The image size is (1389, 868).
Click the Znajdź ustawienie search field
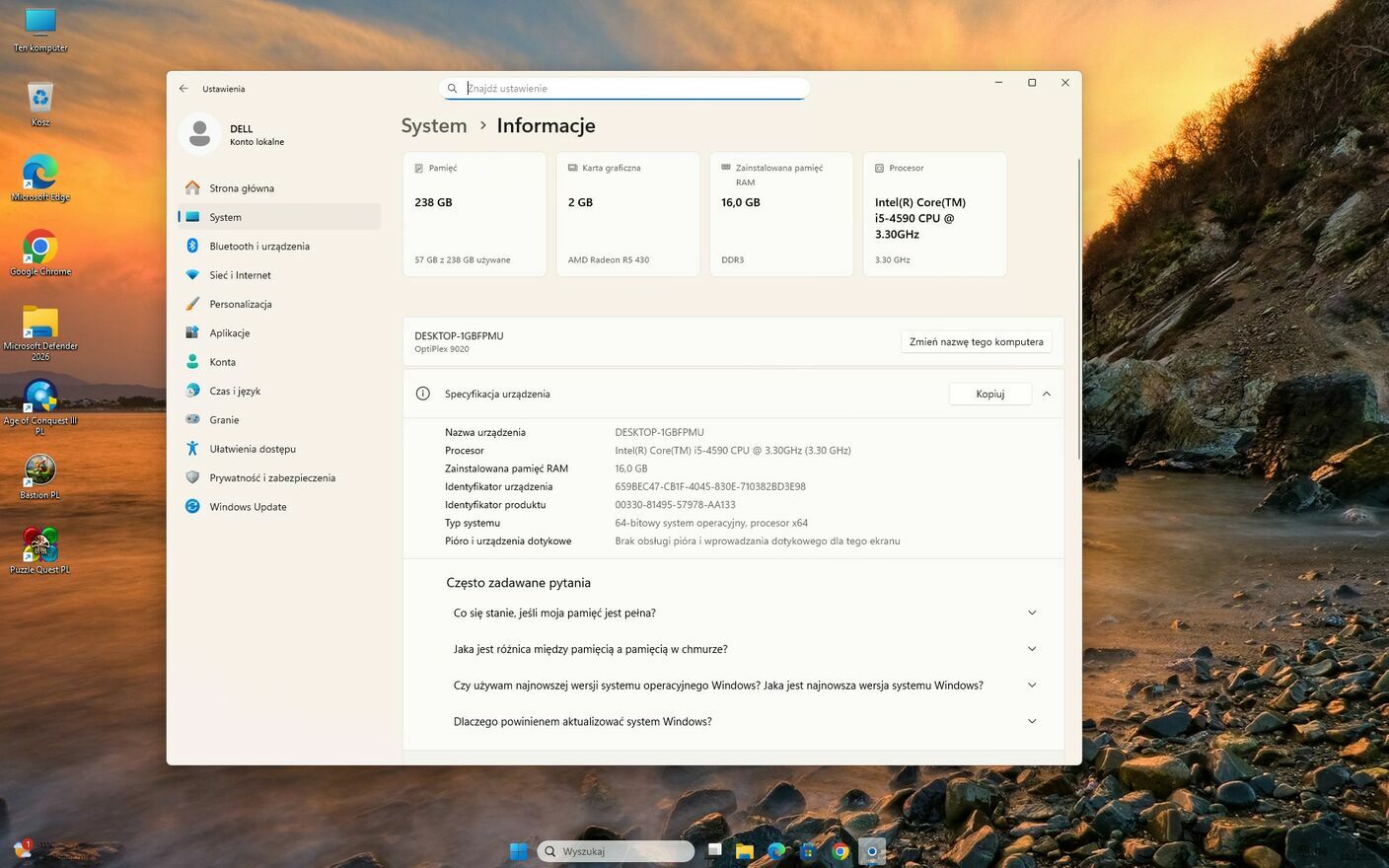631,89
